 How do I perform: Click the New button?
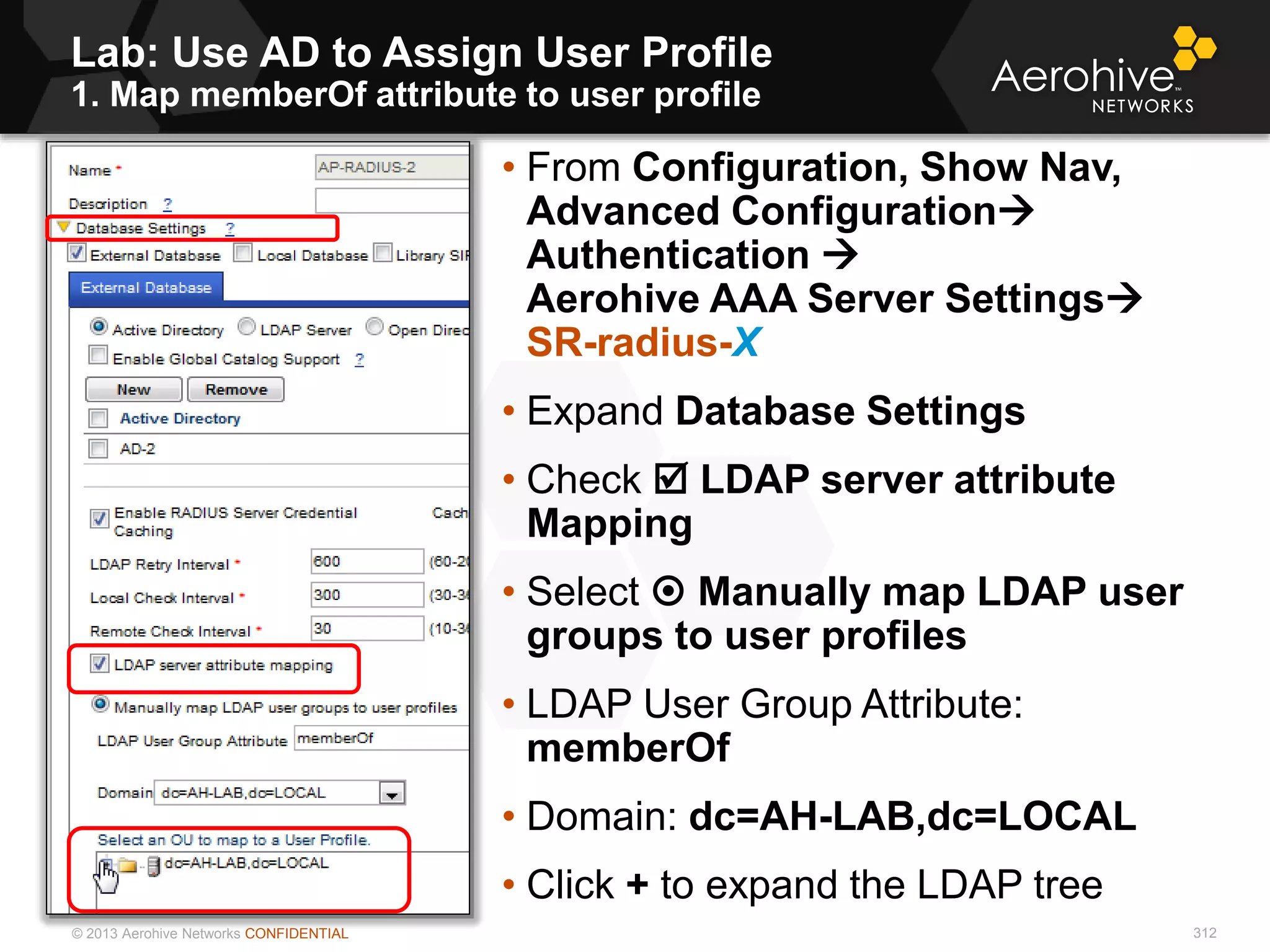[134, 390]
